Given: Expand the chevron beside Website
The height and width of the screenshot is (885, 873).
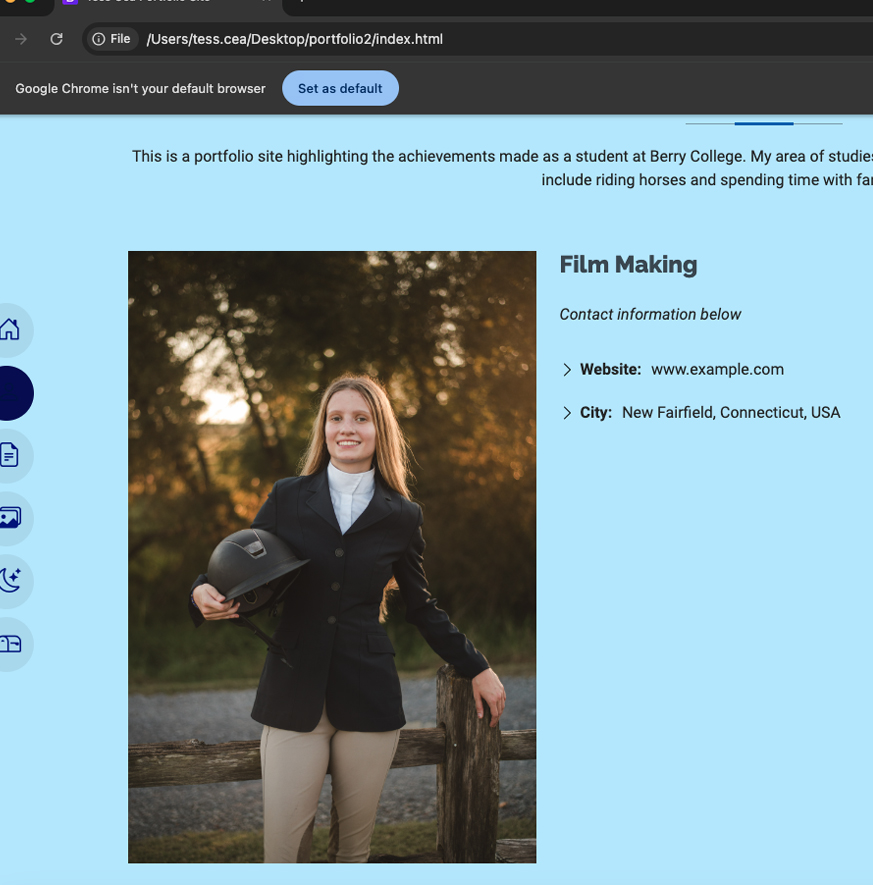Looking at the screenshot, I should click(567, 370).
